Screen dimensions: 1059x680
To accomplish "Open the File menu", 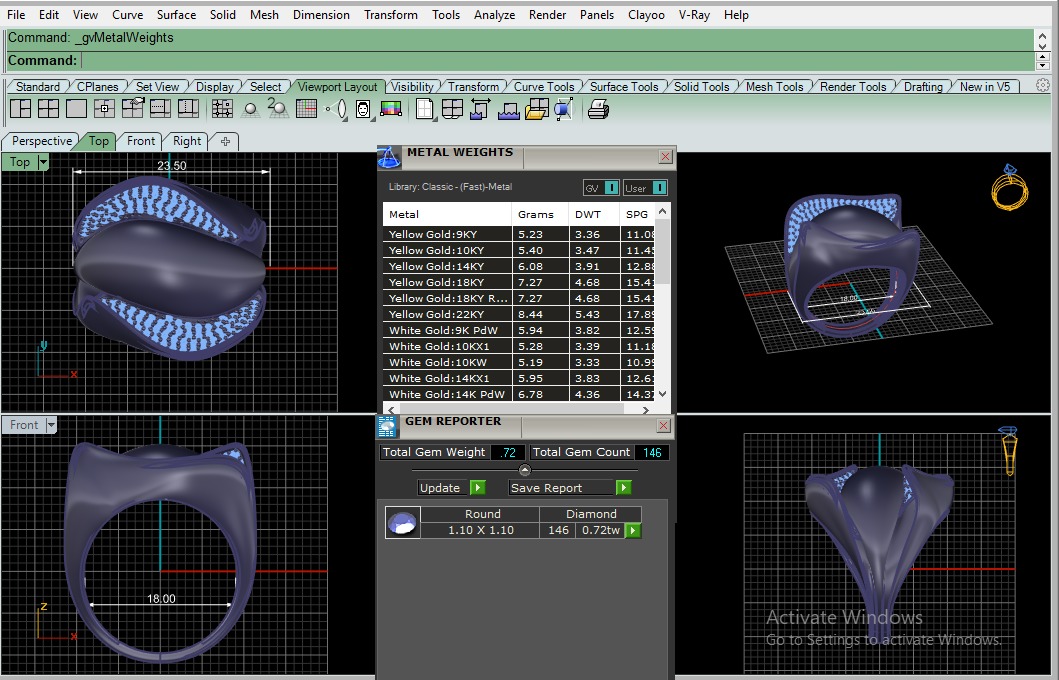I will coord(16,15).
